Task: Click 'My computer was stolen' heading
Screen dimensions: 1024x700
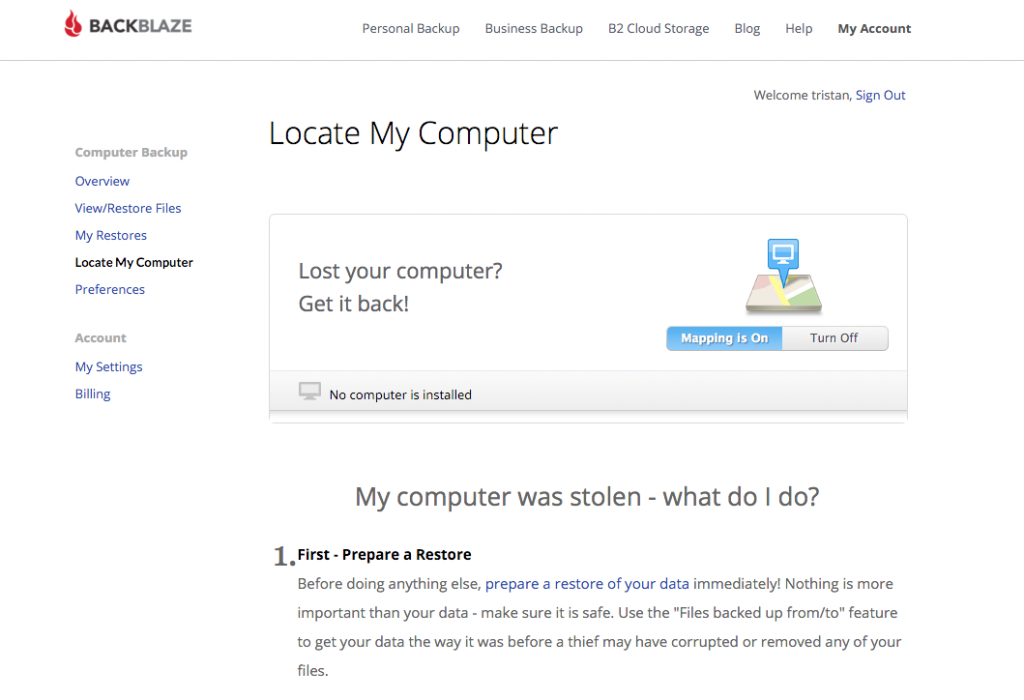Action: click(587, 497)
